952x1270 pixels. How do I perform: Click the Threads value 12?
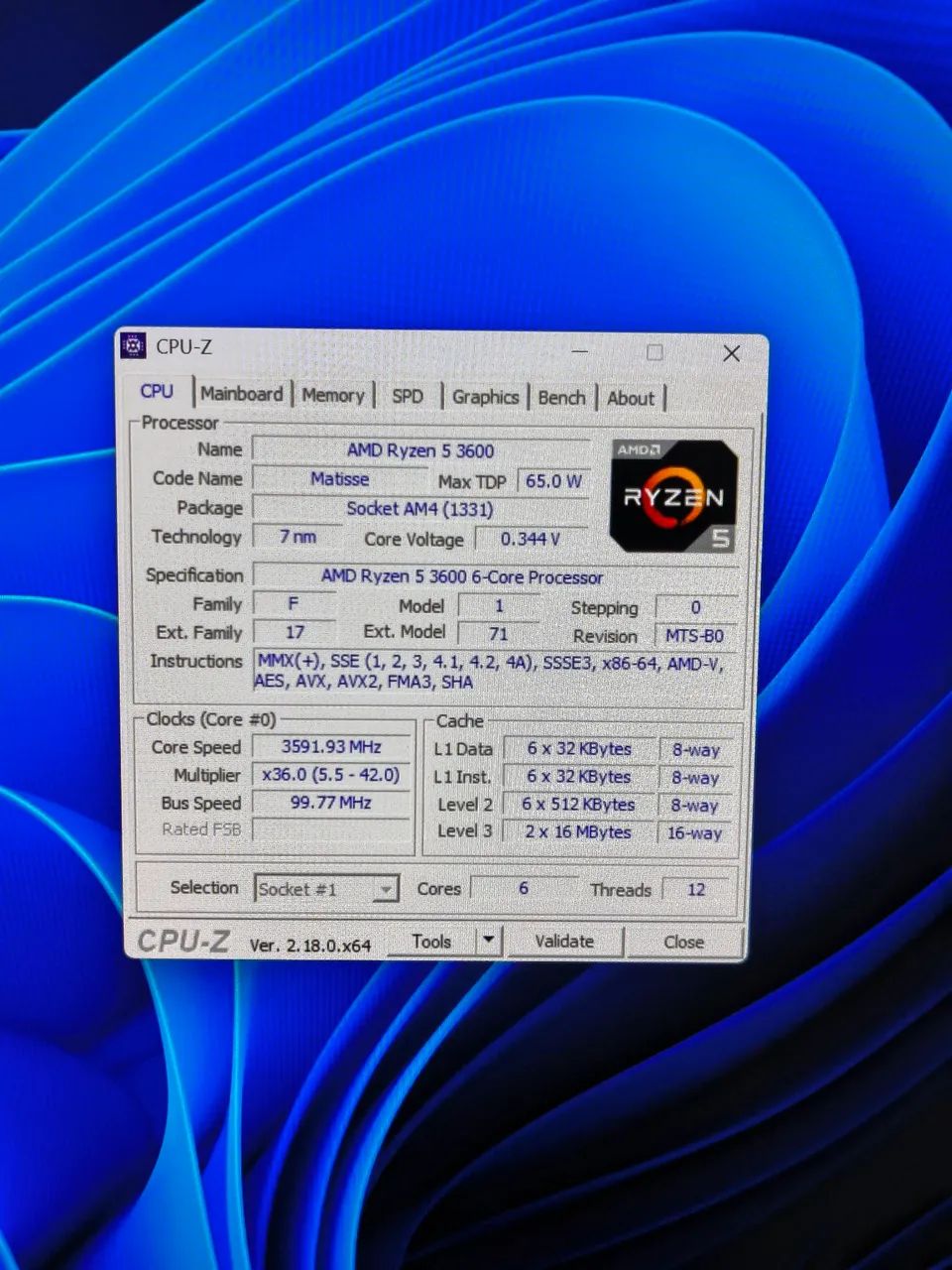click(x=696, y=890)
